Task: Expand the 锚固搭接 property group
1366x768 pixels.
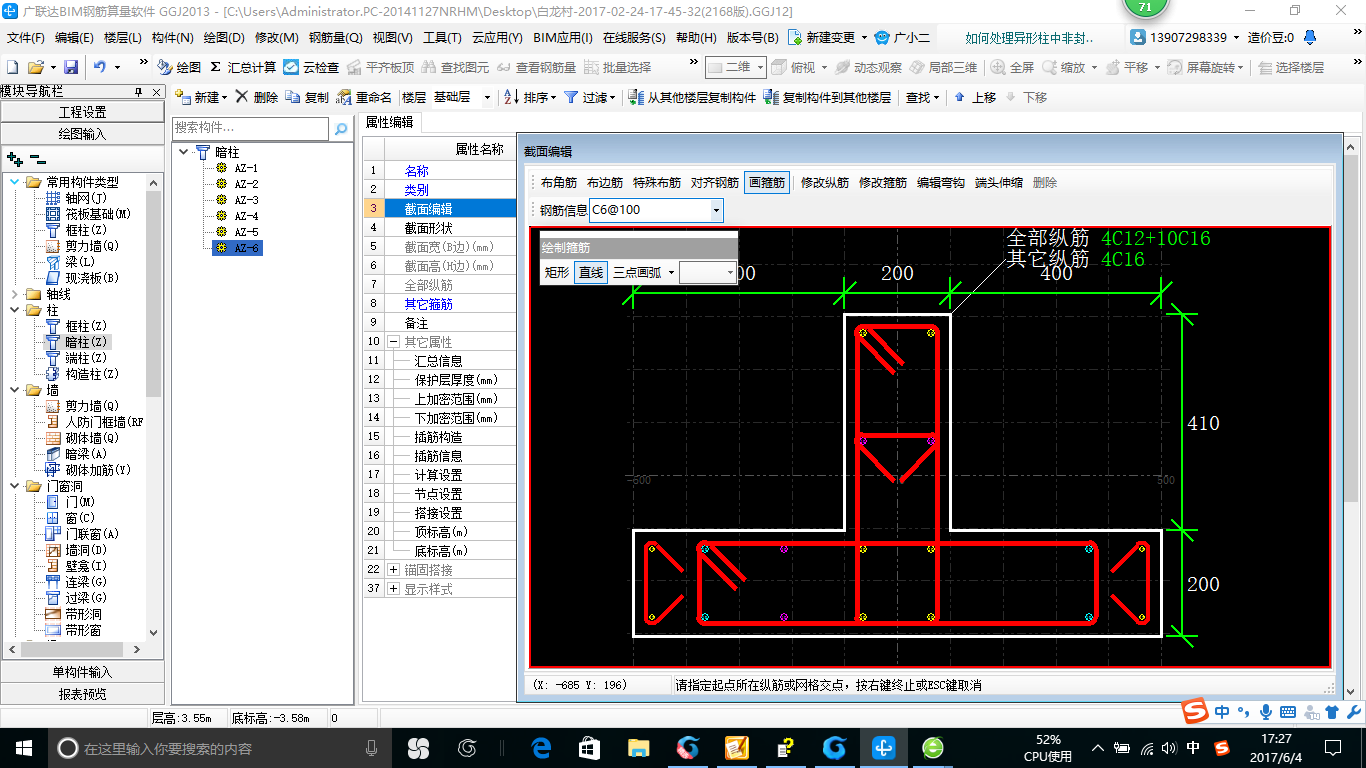Action: click(x=393, y=570)
